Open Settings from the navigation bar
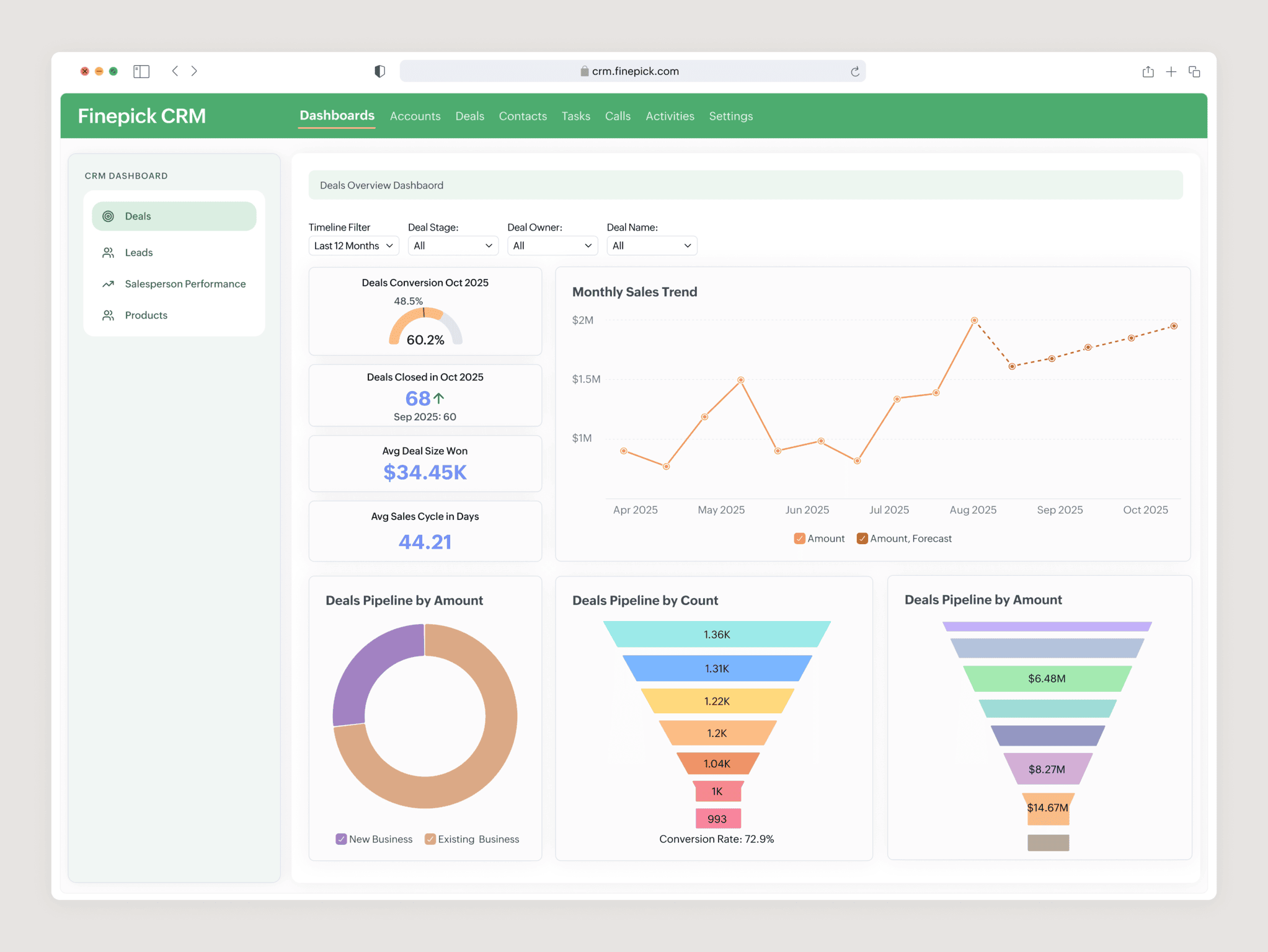1268x952 pixels. pos(730,116)
